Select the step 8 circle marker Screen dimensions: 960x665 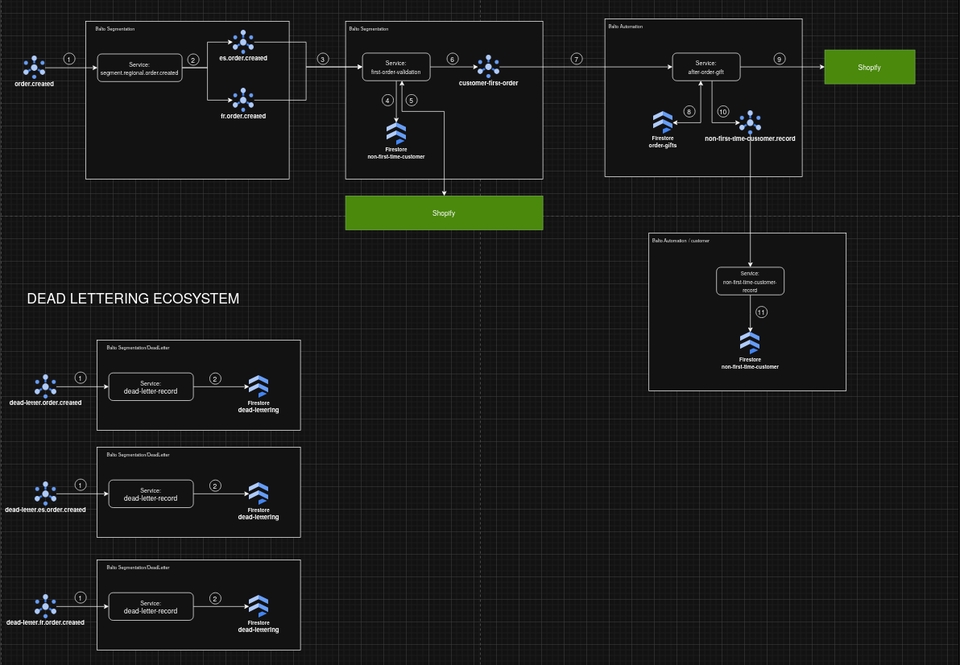point(689,111)
